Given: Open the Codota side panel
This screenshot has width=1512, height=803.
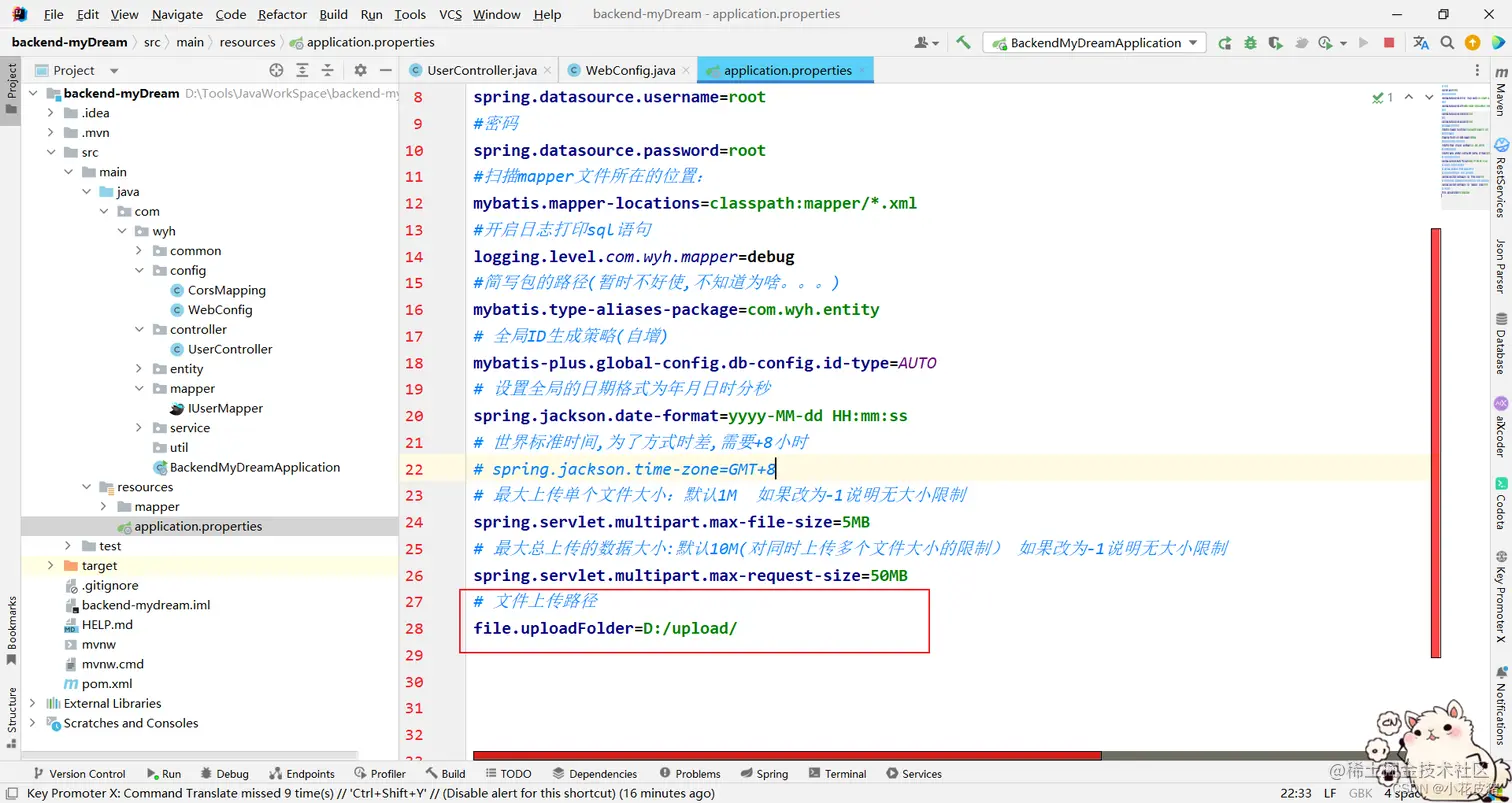Looking at the screenshot, I should point(1500,504).
